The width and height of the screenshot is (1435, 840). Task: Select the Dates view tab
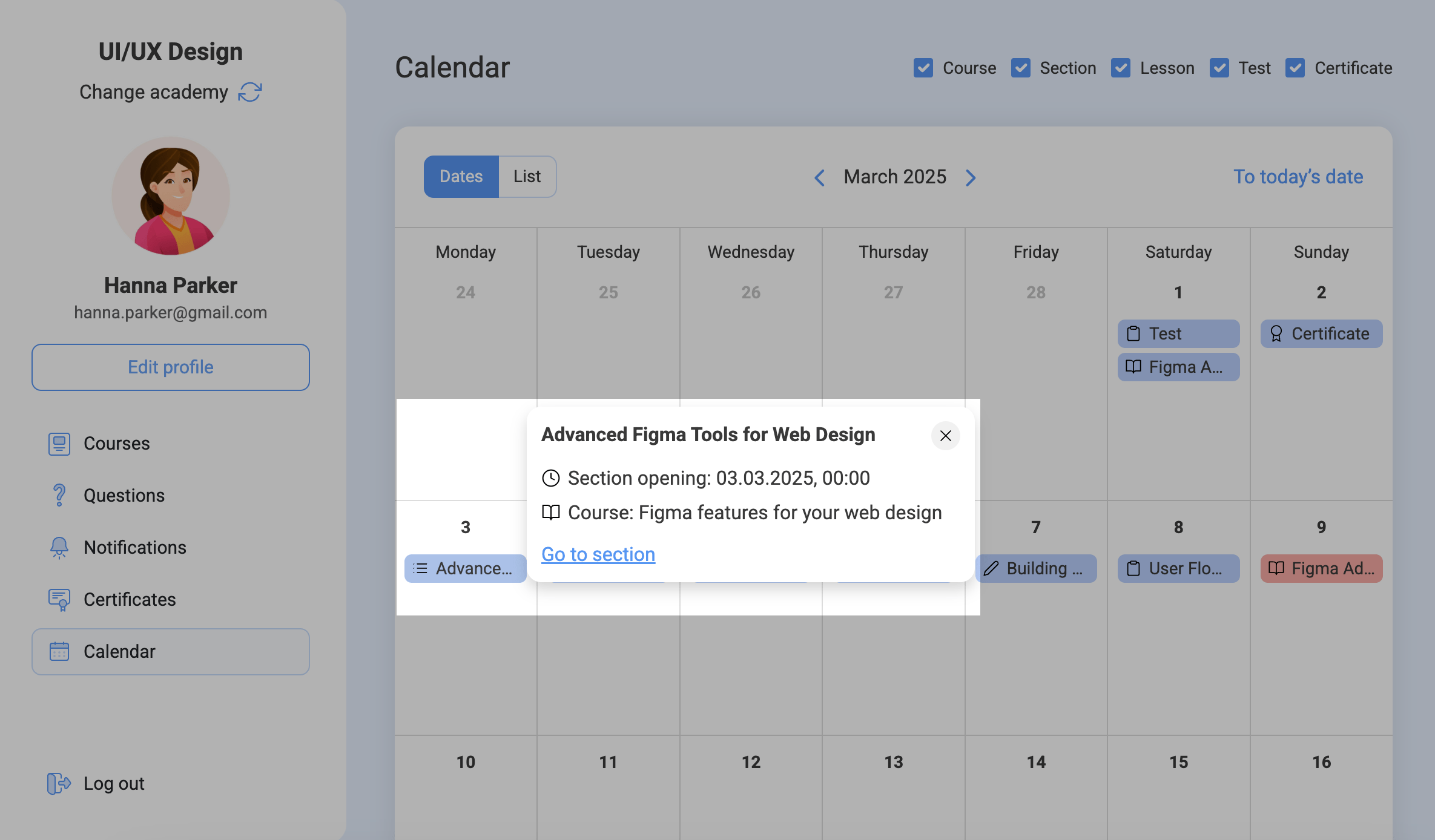click(461, 177)
